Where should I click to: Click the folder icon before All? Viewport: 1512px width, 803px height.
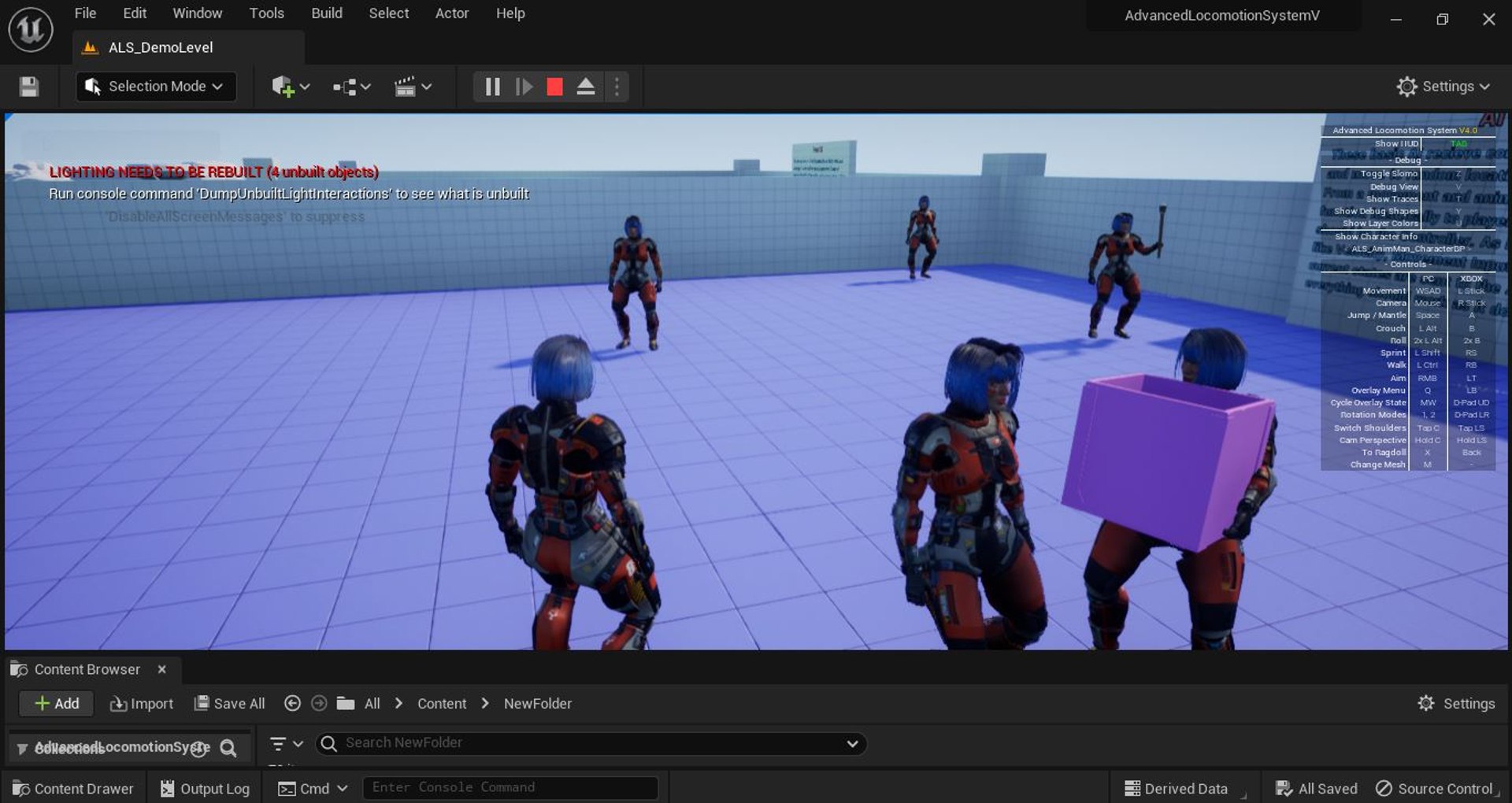(346, 703)
